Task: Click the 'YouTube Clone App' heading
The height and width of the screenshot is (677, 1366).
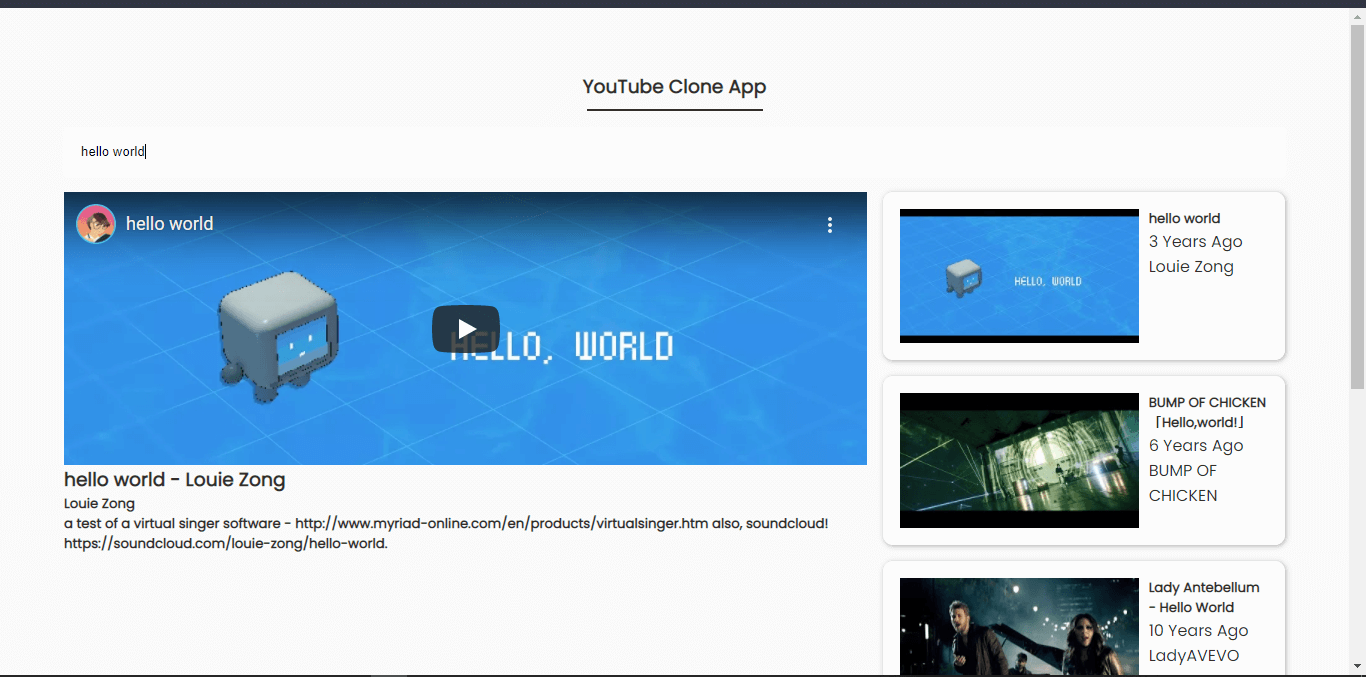Action: 675,87
